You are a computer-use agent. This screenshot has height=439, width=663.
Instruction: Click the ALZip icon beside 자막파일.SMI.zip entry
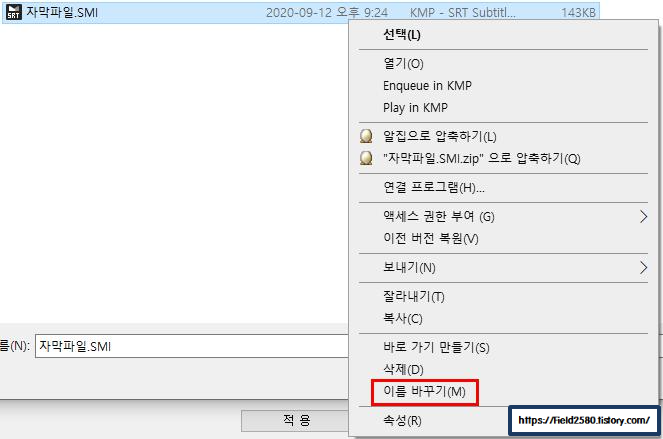point(366,158)
